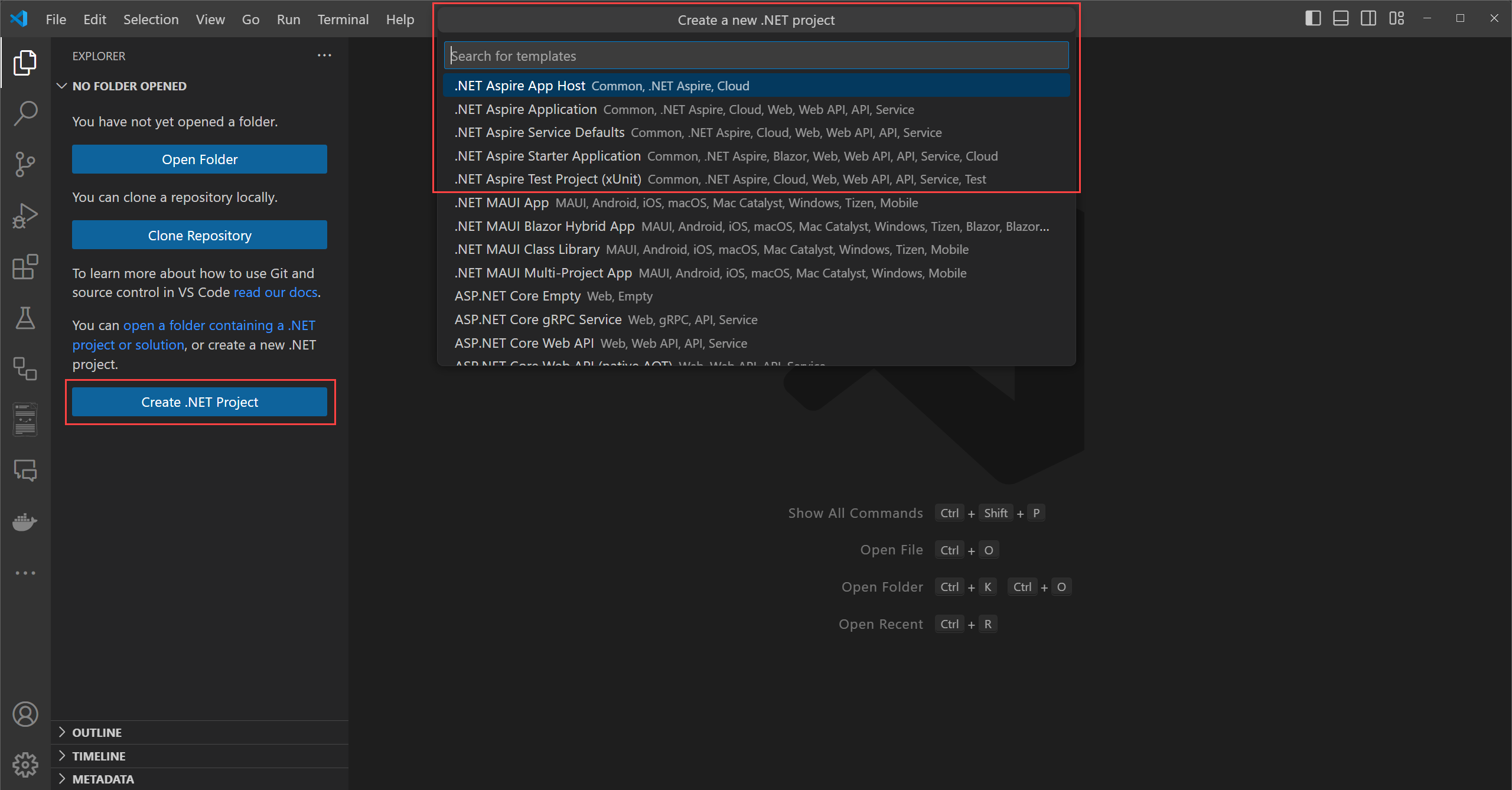Open the Run and Debug view icon
This screenshot has height=790, width=1512.
(x=25, y=216)
